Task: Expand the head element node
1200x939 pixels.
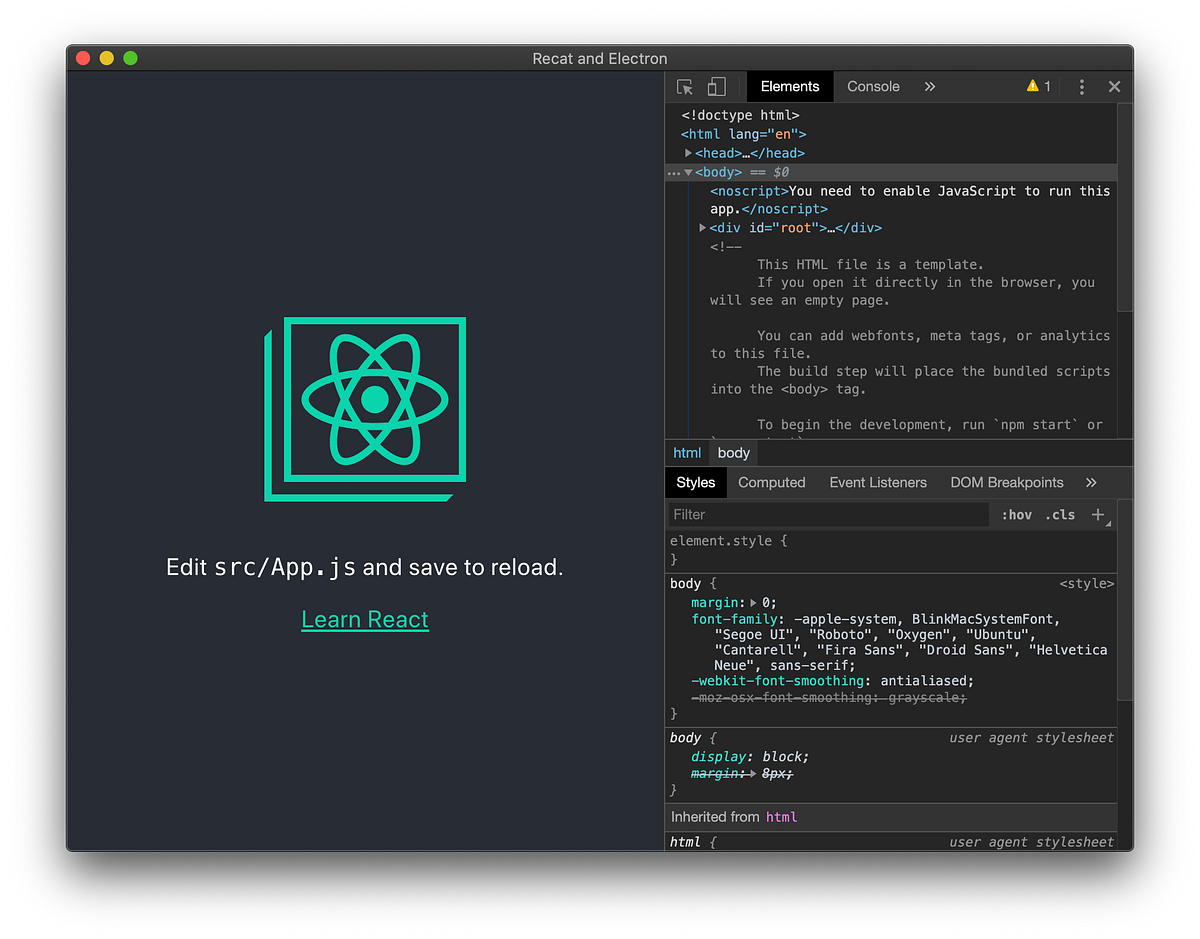Action: click(688, 152)
